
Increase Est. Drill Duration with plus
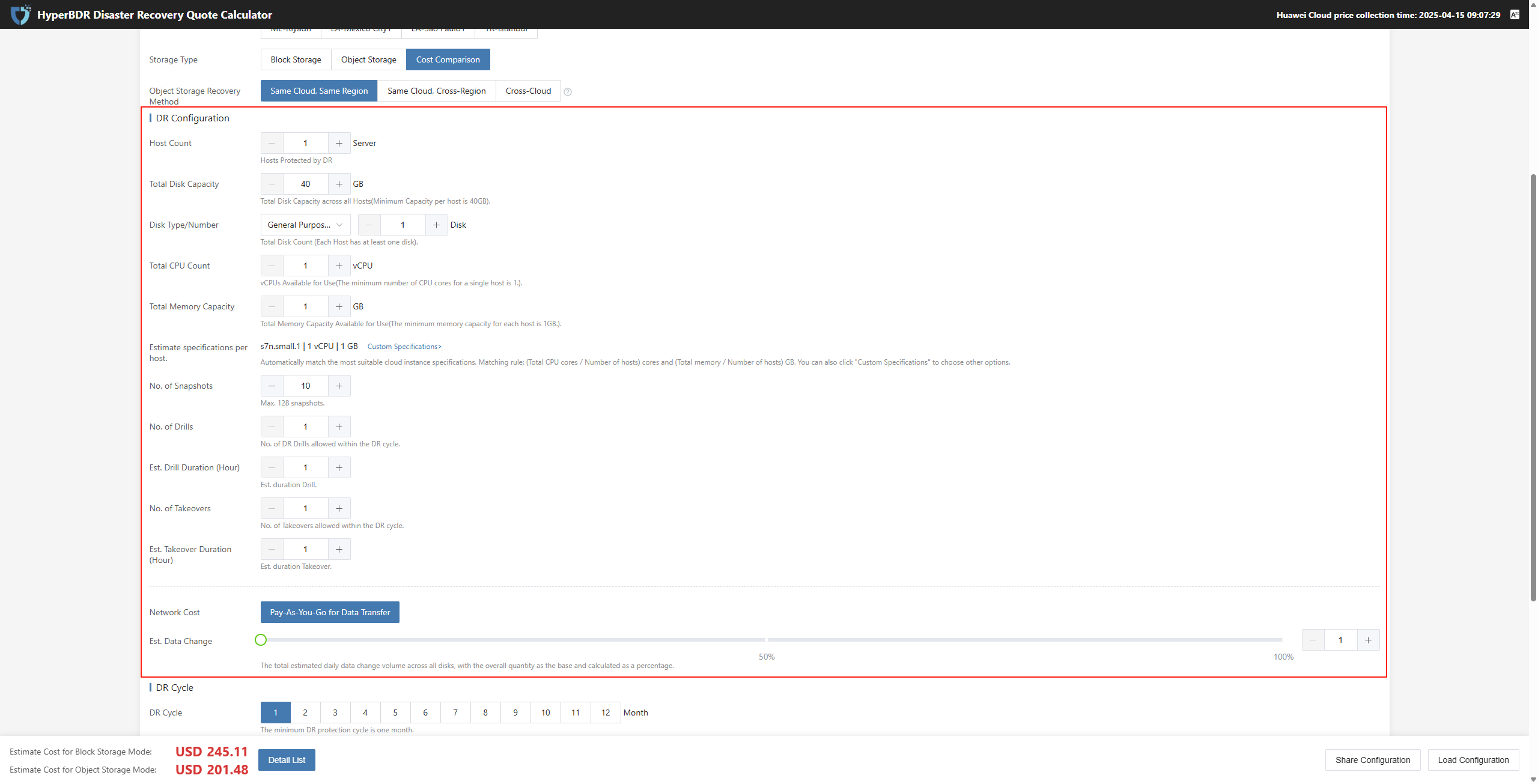coord(339,467)
